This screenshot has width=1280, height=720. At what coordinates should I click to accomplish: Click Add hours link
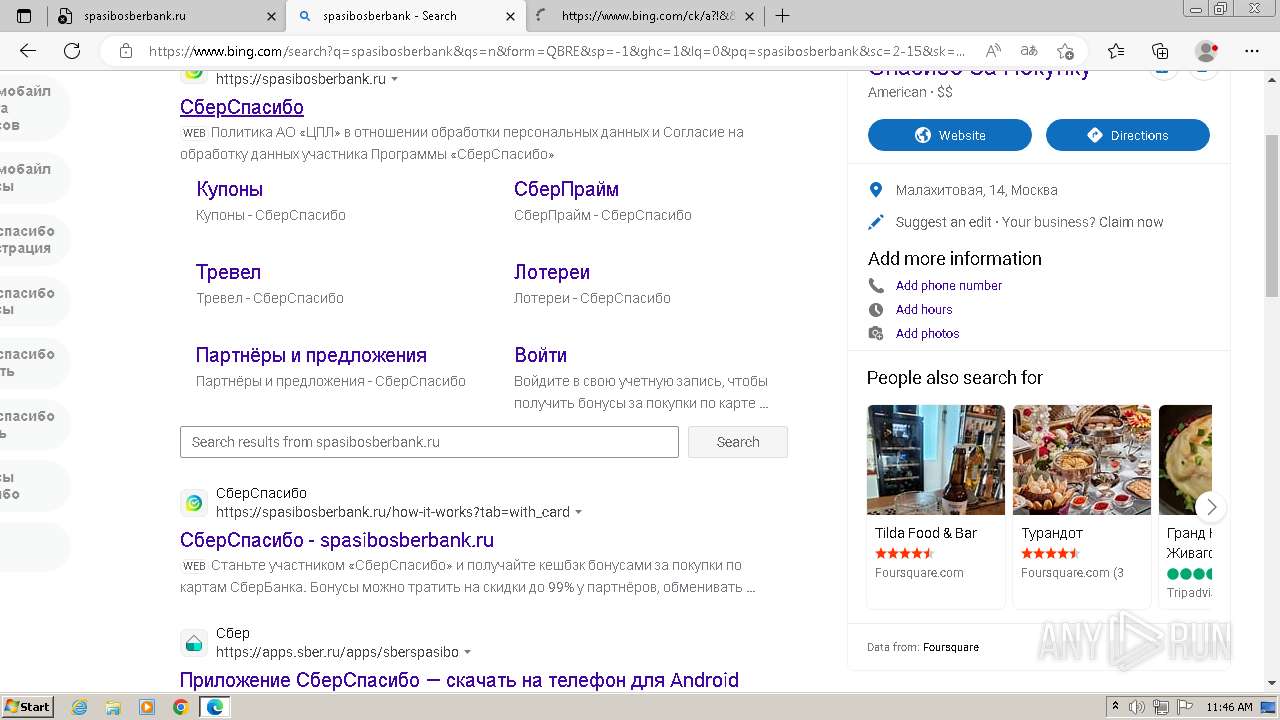coord(924,309)
